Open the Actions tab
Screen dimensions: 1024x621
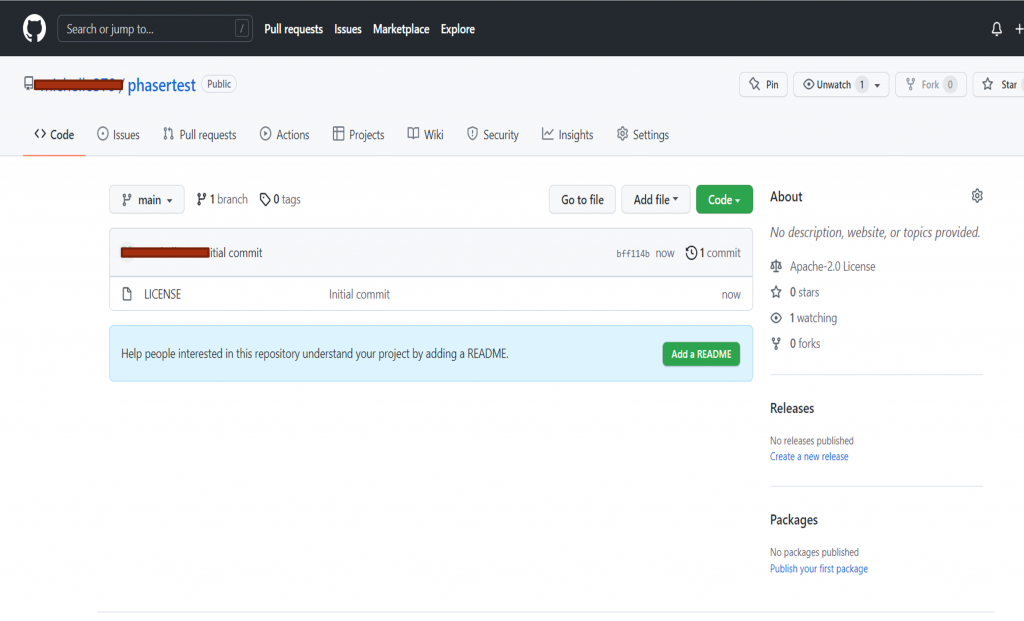(x=284, y=135)
